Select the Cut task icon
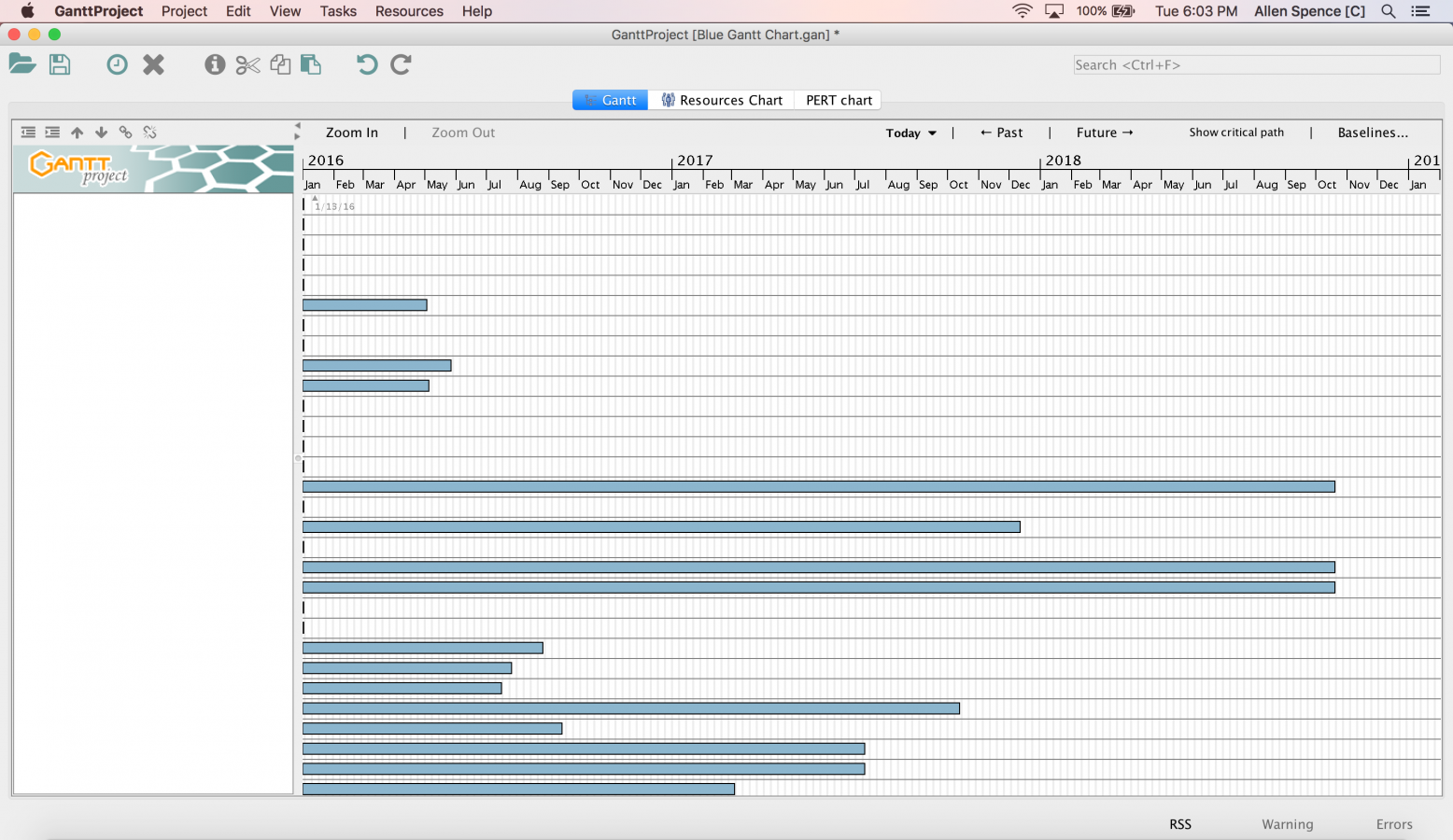1453x840 pixels. [x=247, y=64]
